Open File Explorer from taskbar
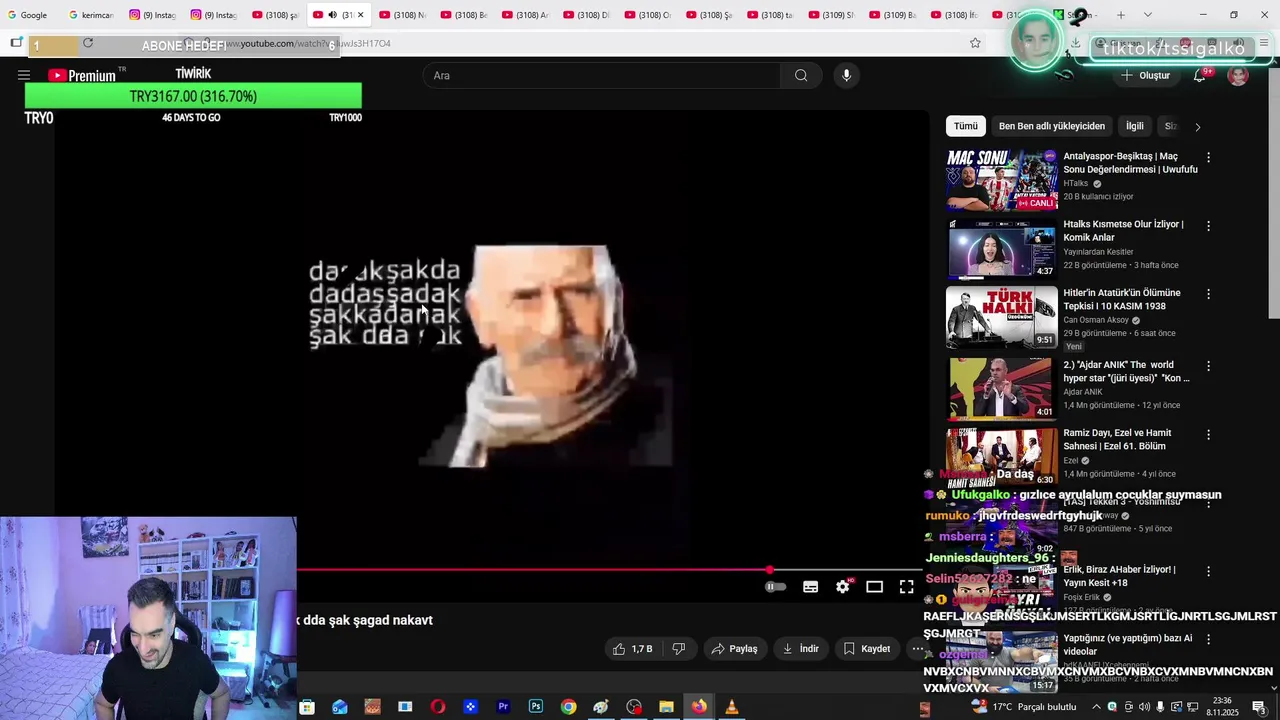The height and width of the screenshot is (720, 1280). pyautogui.click(x=666, y=707)
